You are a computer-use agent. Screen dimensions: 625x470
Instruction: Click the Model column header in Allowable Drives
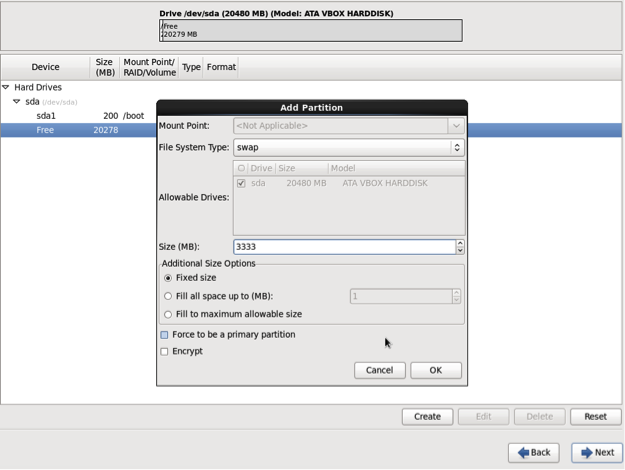397,168
